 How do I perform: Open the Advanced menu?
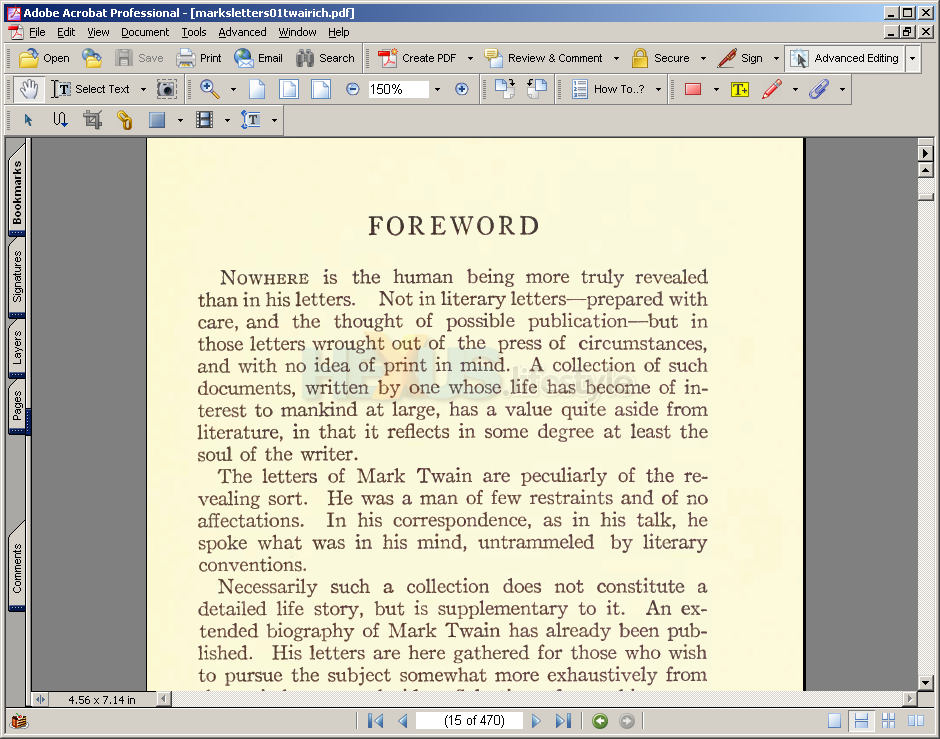242,32
